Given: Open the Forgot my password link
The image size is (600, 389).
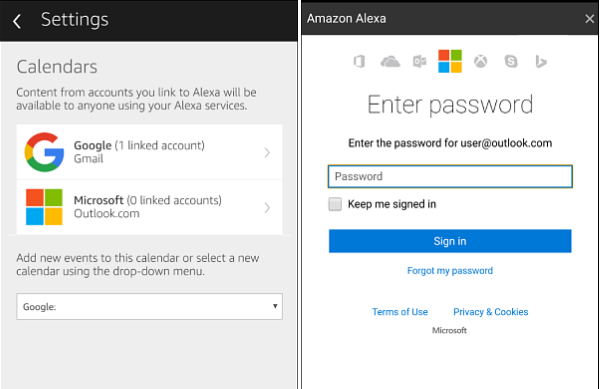Looking at the screenshot, I should 450,271.
